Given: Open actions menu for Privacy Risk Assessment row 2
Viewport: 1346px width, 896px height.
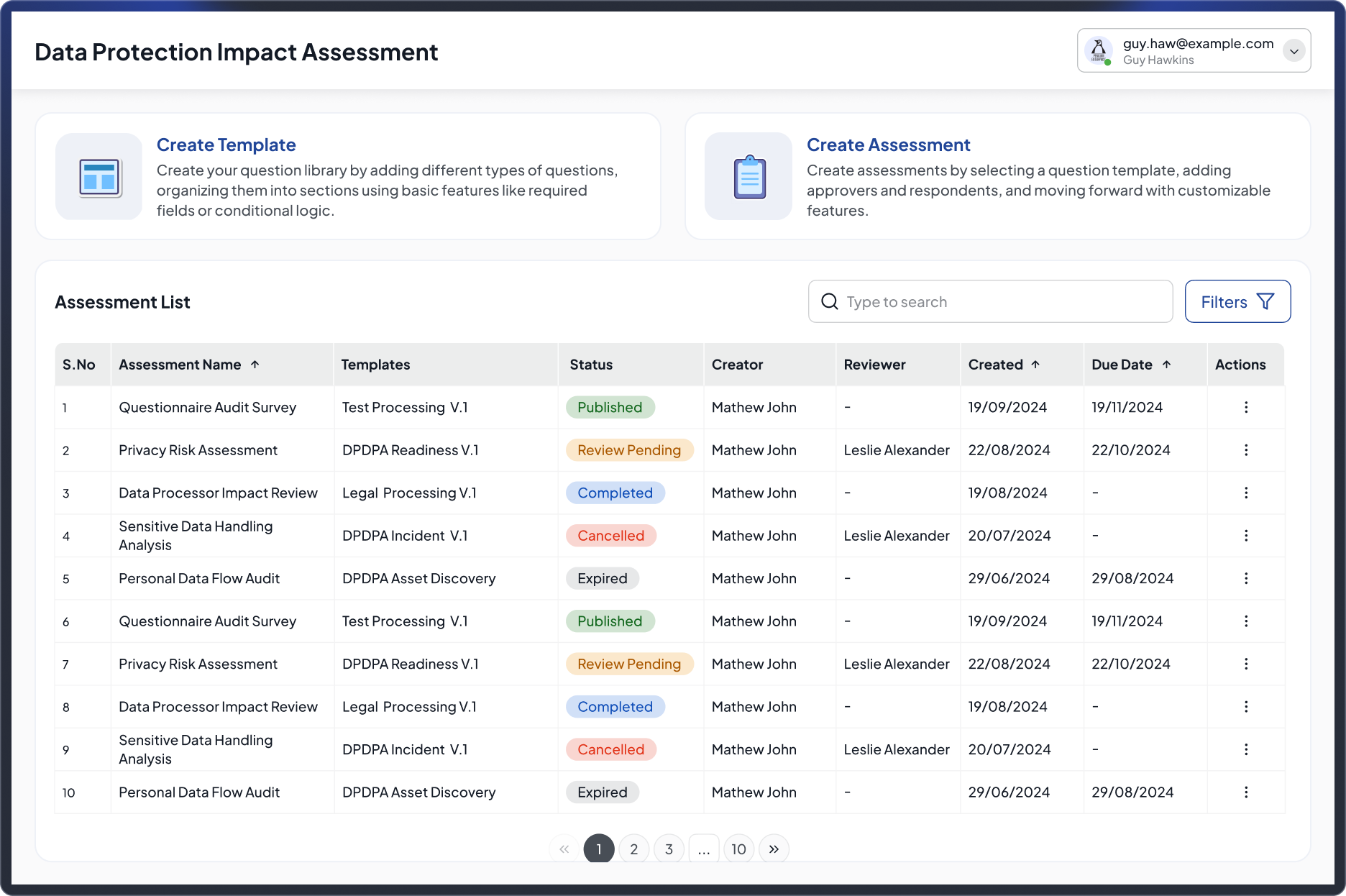Looking at the screenshot, I should (x=1246, y=450).
